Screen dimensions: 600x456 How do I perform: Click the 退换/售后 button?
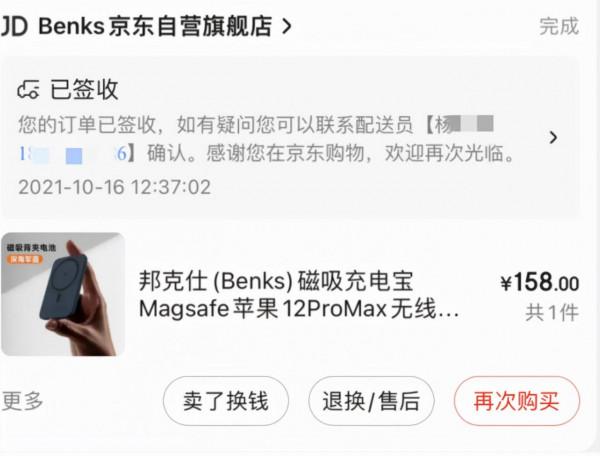pos(371,401)
